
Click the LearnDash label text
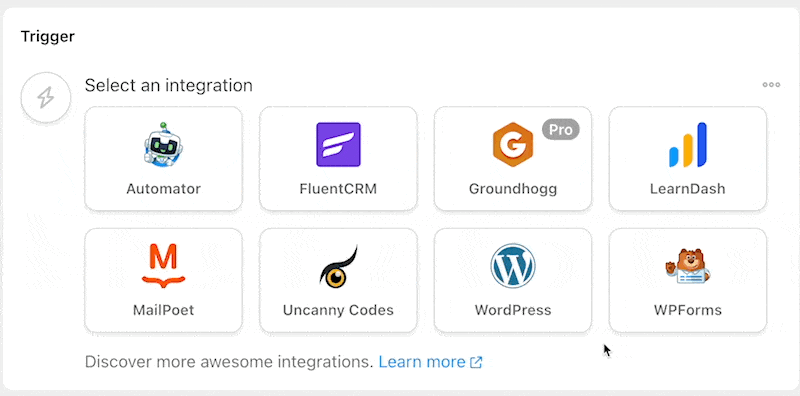[x=688, y=189]
